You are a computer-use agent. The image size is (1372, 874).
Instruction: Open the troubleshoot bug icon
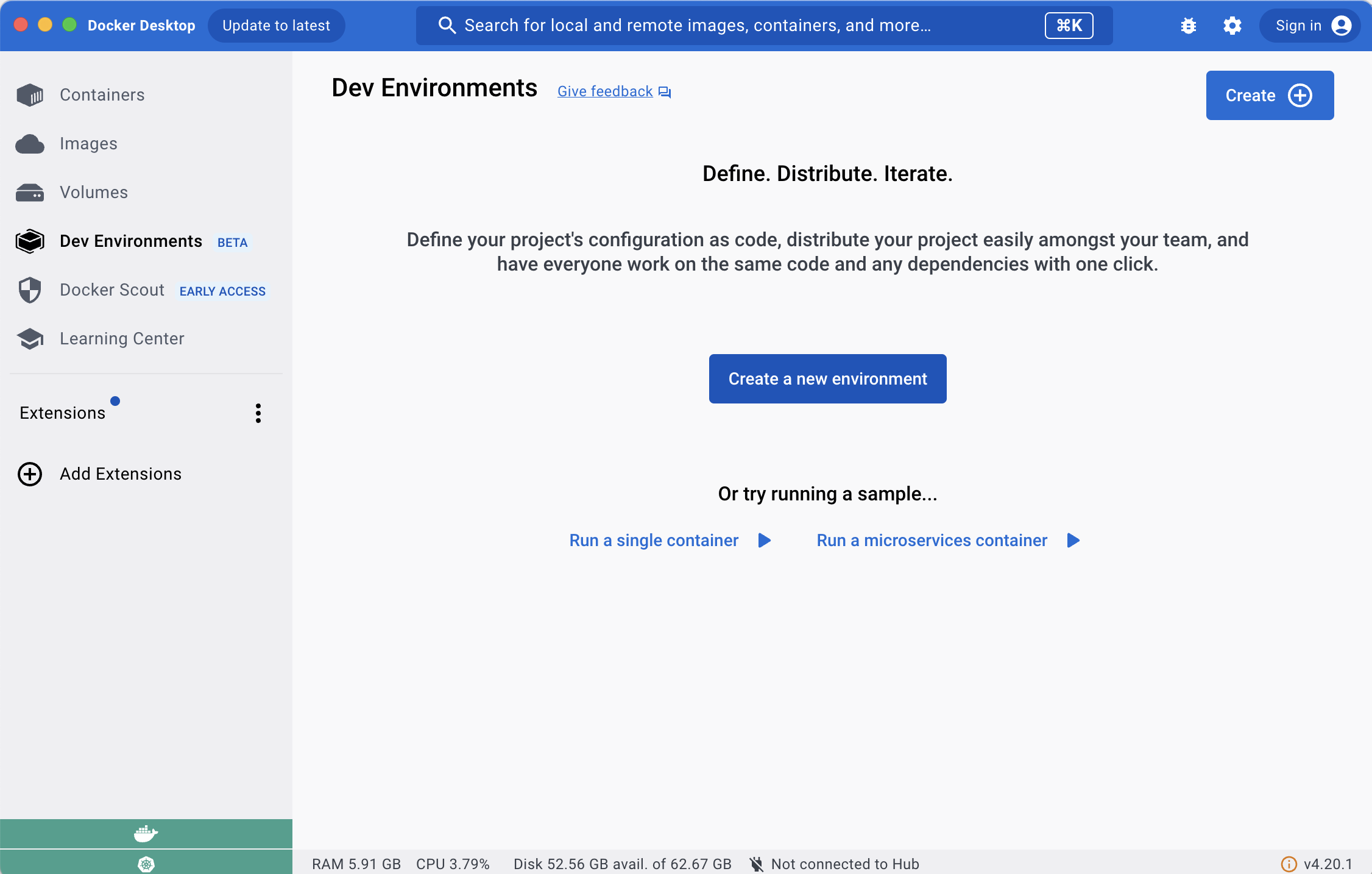point(1189,26)
